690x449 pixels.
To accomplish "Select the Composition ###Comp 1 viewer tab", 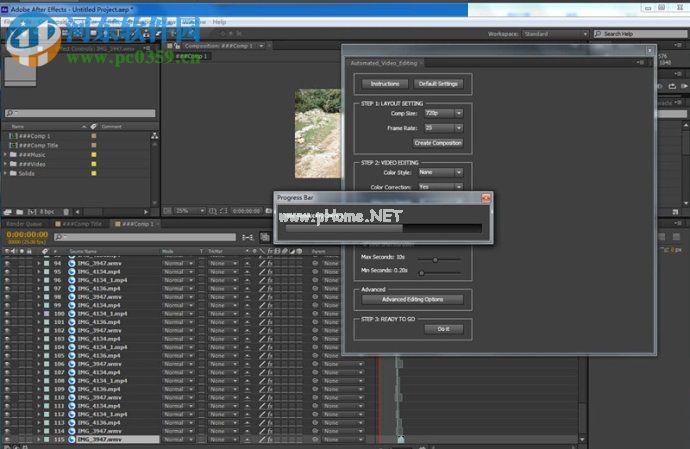I will (x=218, y=46).
